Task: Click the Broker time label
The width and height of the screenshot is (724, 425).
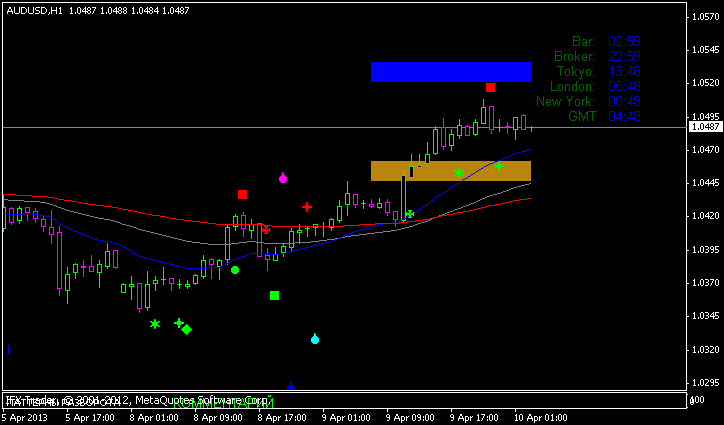Action: pyautogui.click(x=574, y=56)
